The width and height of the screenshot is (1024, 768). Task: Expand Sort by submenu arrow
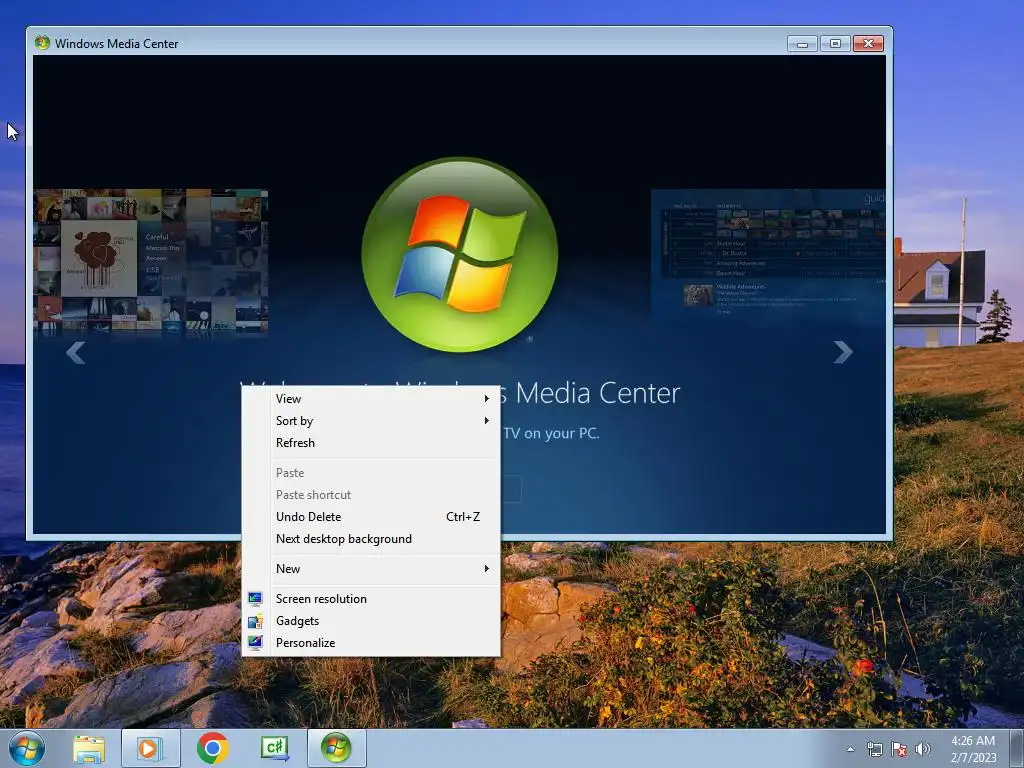point(487,421)
